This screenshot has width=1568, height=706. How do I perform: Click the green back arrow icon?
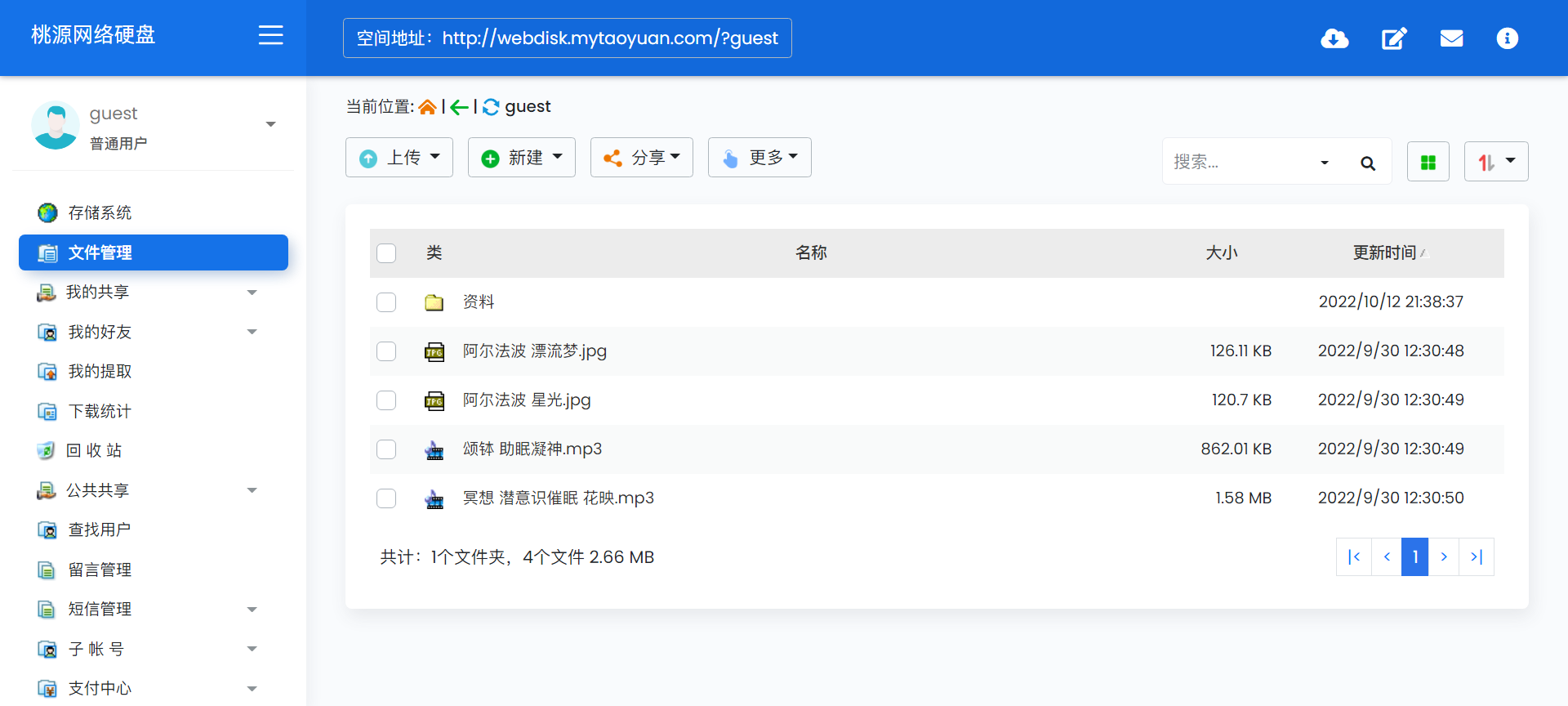[x=459, y=107]
